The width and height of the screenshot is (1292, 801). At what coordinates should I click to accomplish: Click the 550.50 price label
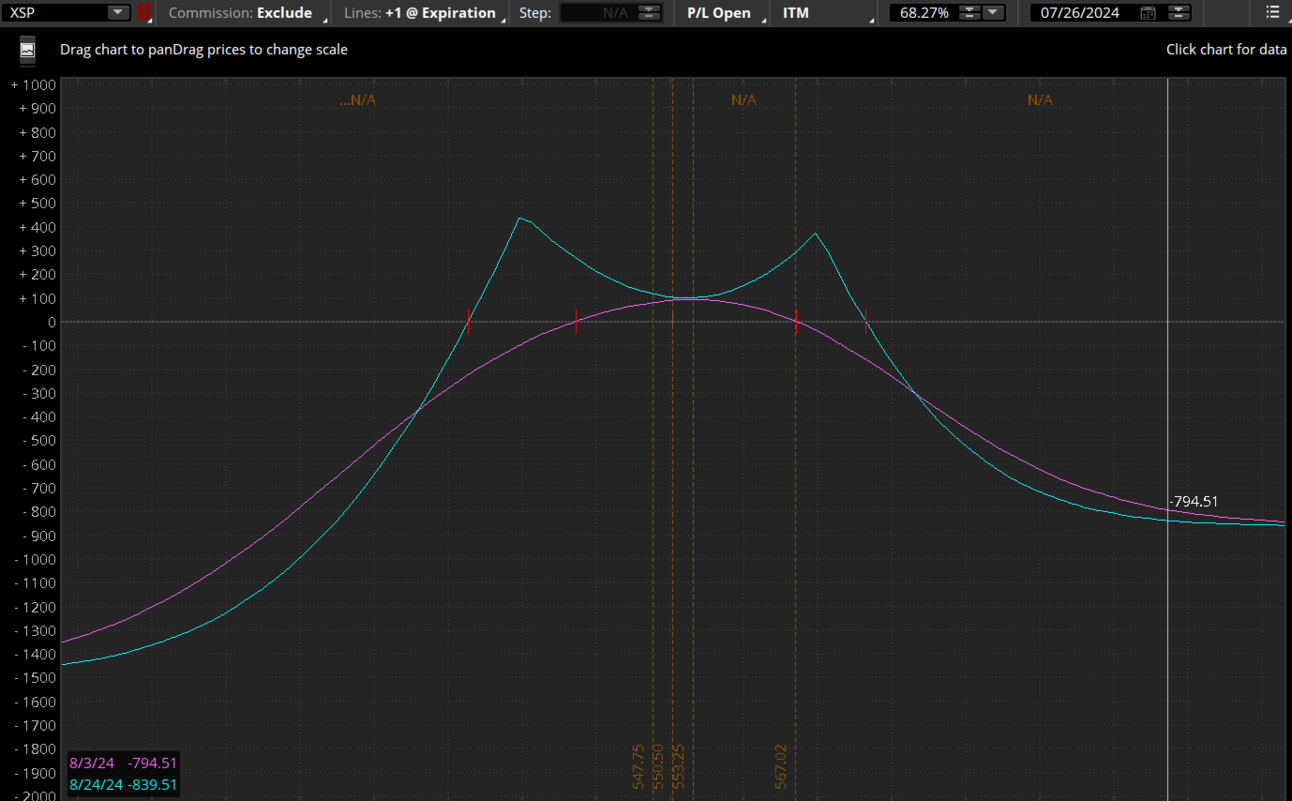[x=658, y=767]
